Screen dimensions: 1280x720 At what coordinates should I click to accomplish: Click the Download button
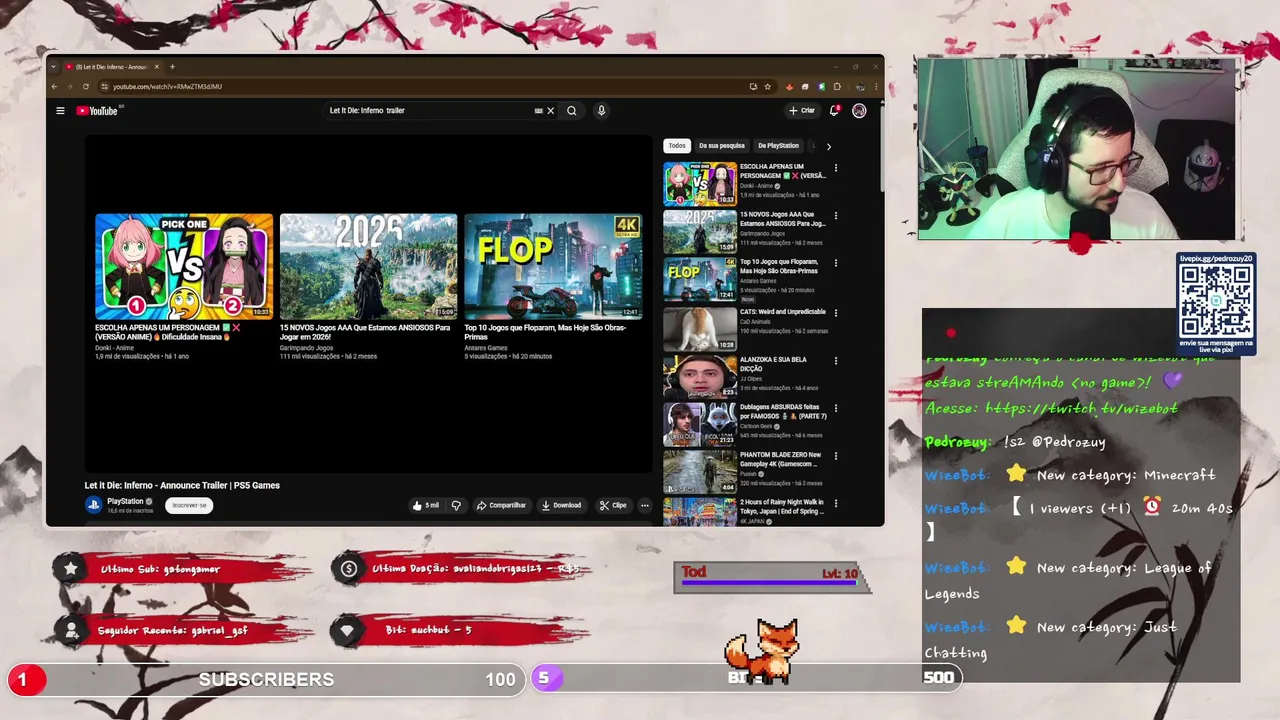tap(561, 505)
